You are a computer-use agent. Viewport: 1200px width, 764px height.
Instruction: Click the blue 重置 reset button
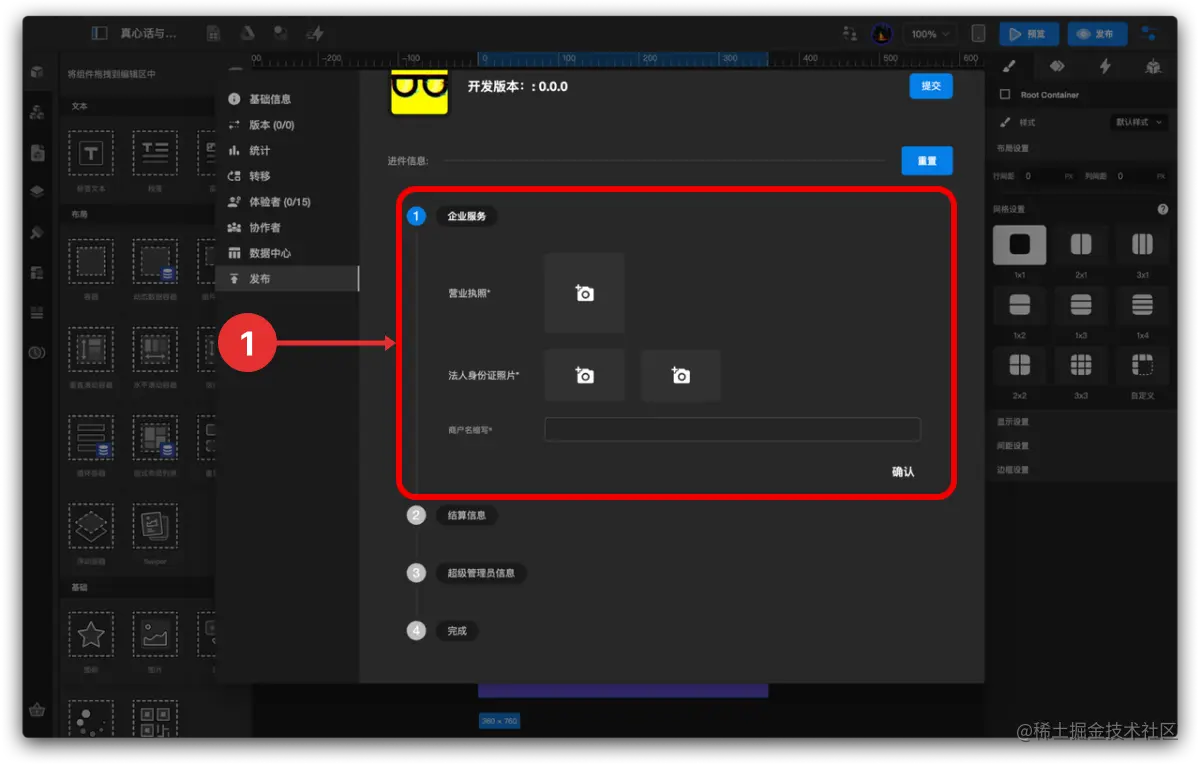tap(927, 160)
